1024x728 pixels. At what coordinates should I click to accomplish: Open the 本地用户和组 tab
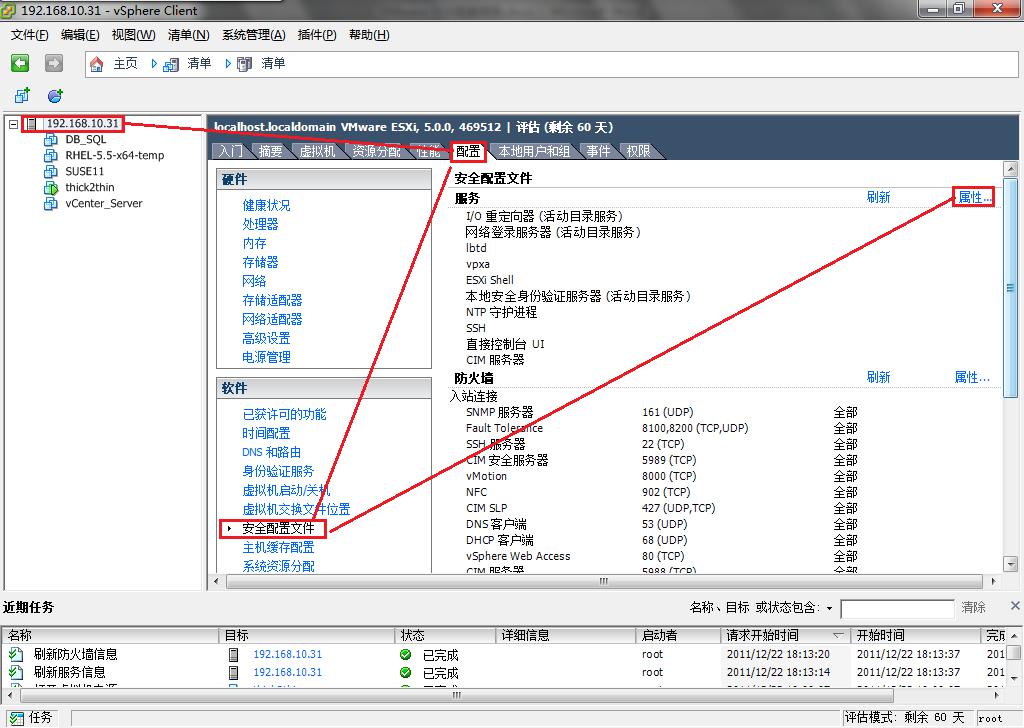tap(534, 152)
